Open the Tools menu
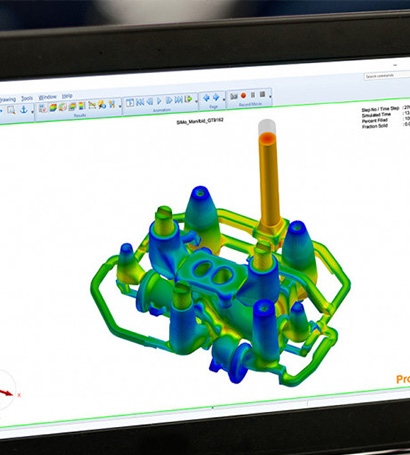Screen dimensions: 410x455 coord(27,98)
